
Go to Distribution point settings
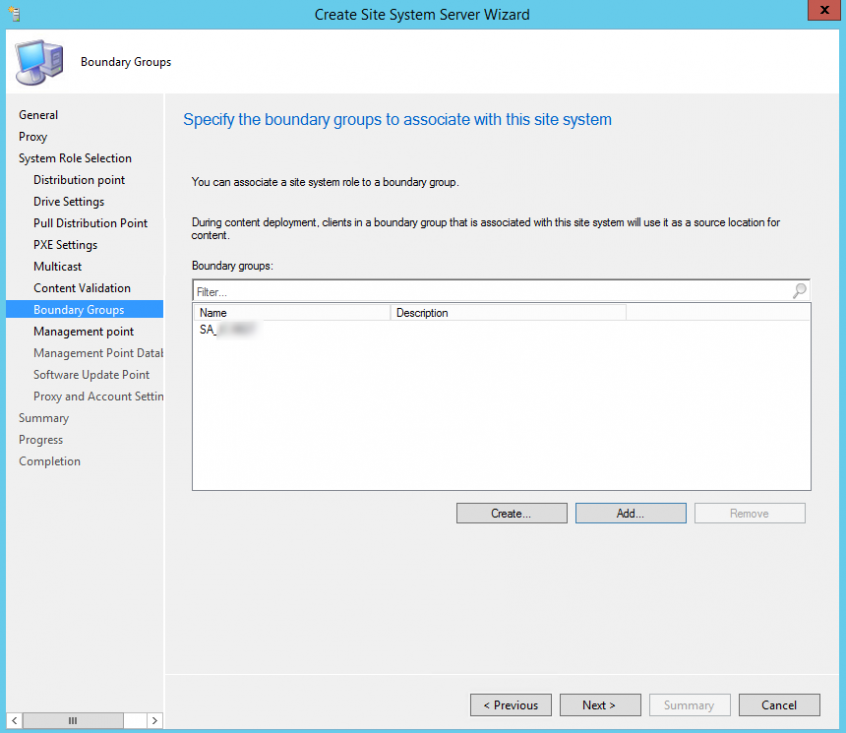pyautogui.click(x=79, y=179)
